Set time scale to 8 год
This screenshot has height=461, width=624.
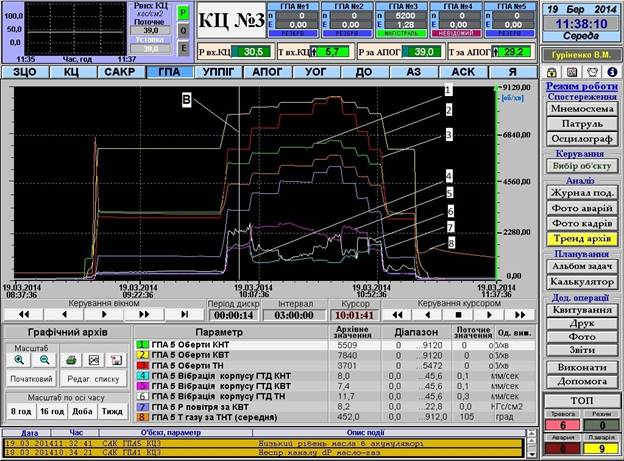tap(21, 411)
